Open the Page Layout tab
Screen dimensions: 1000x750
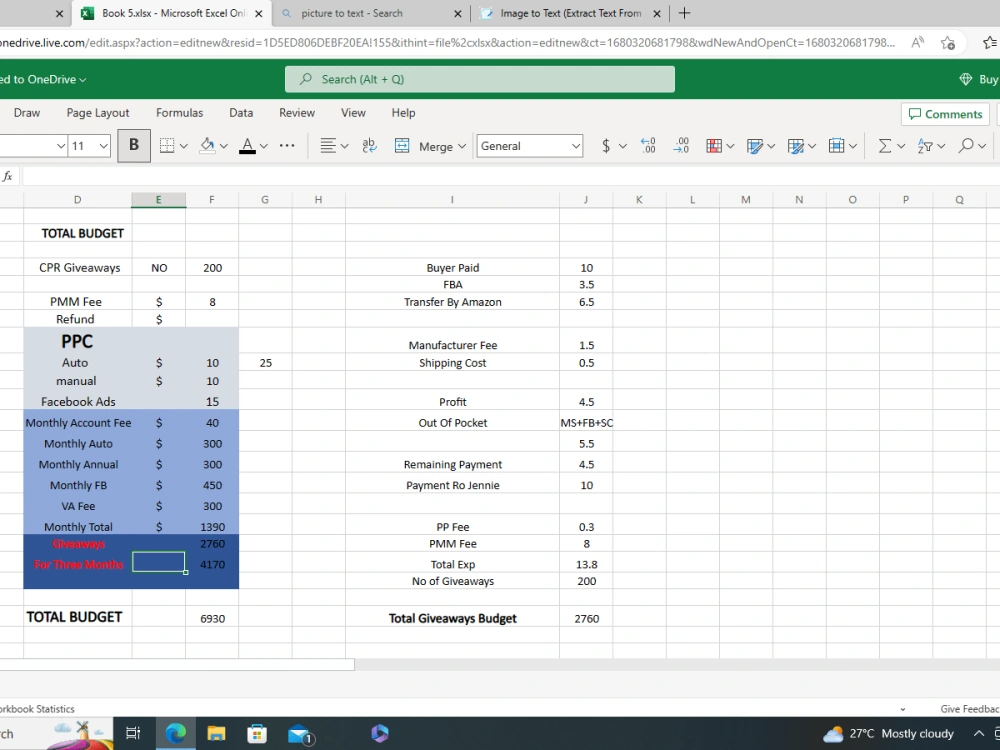(x=98, y=113)
